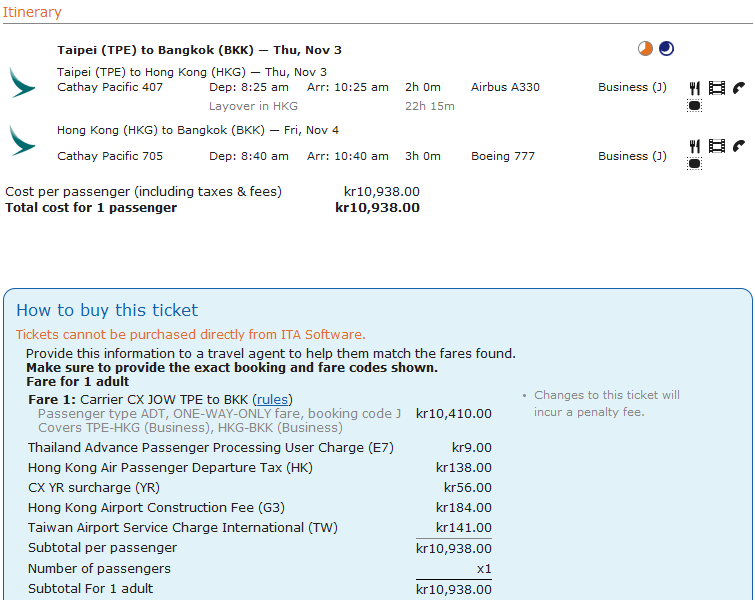Click the phone icon for Cathay Pacific 407

point(738,88)
